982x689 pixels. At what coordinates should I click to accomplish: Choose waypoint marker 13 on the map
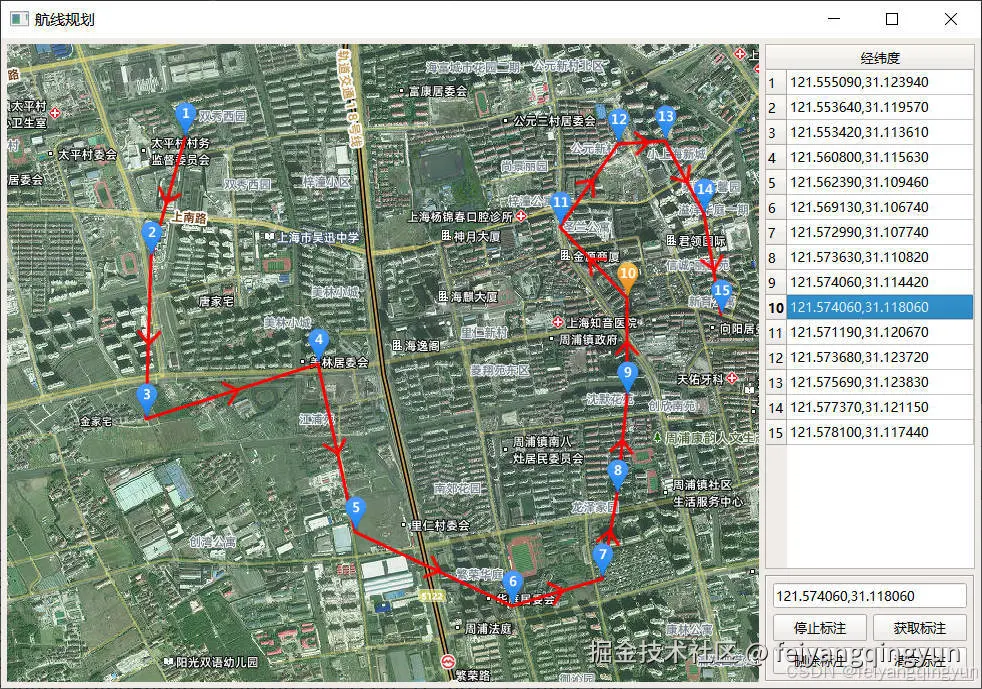[665, 119]
